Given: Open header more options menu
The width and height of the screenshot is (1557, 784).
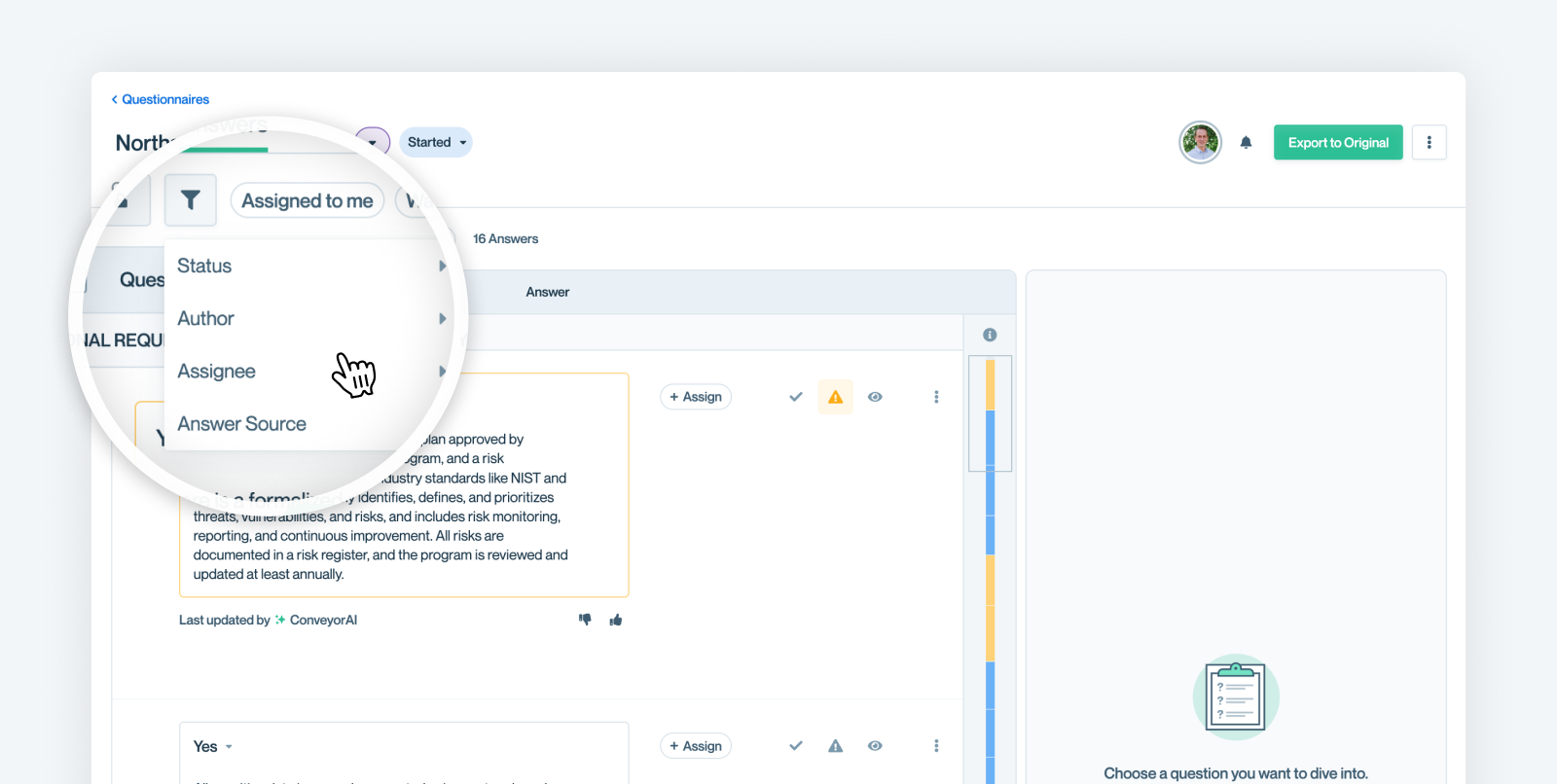Looking at the screenshot, I should point(1429,142).
